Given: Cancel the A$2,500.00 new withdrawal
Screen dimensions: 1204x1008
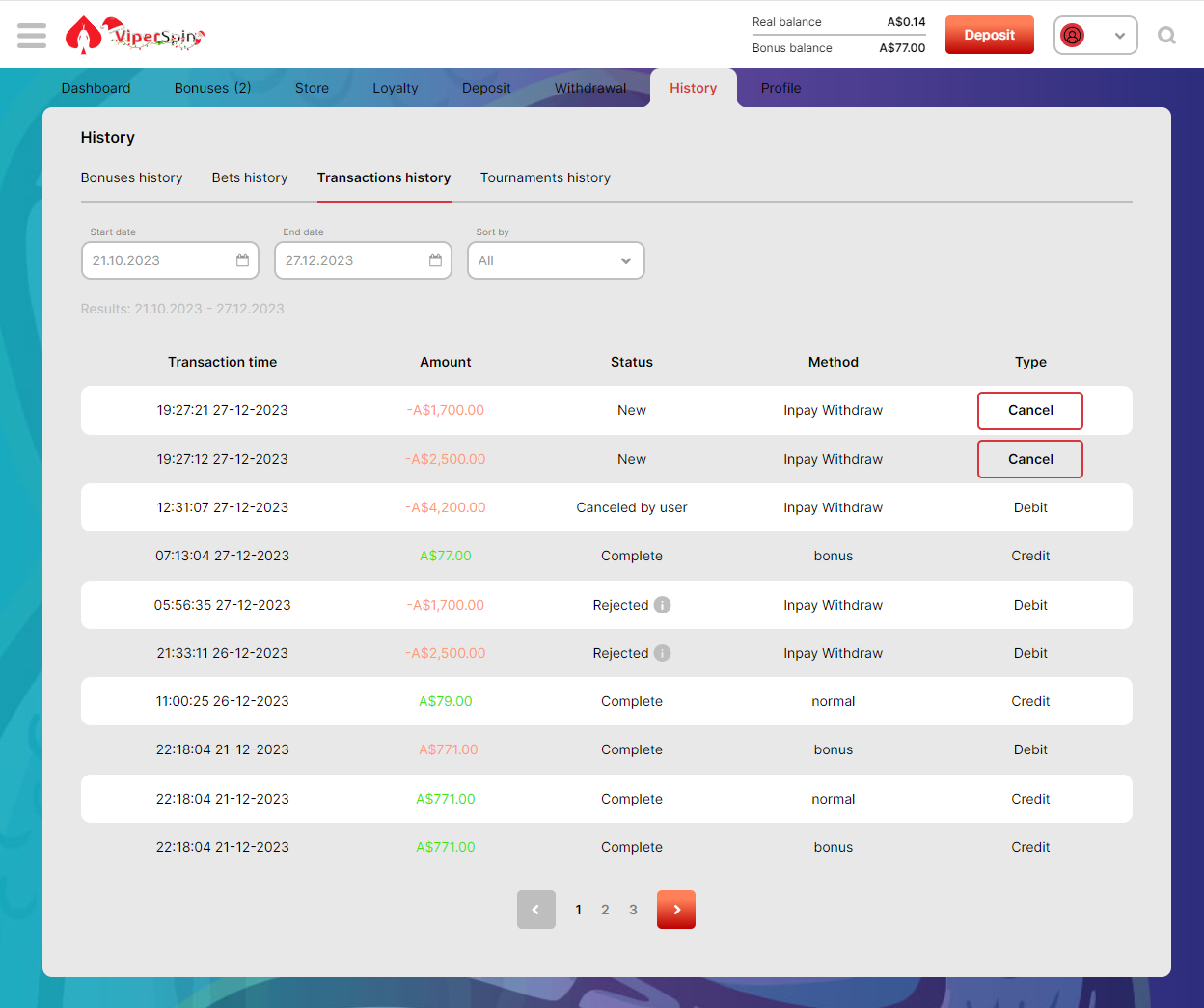Looking at the screenshot, I should tap(1029, 459).
